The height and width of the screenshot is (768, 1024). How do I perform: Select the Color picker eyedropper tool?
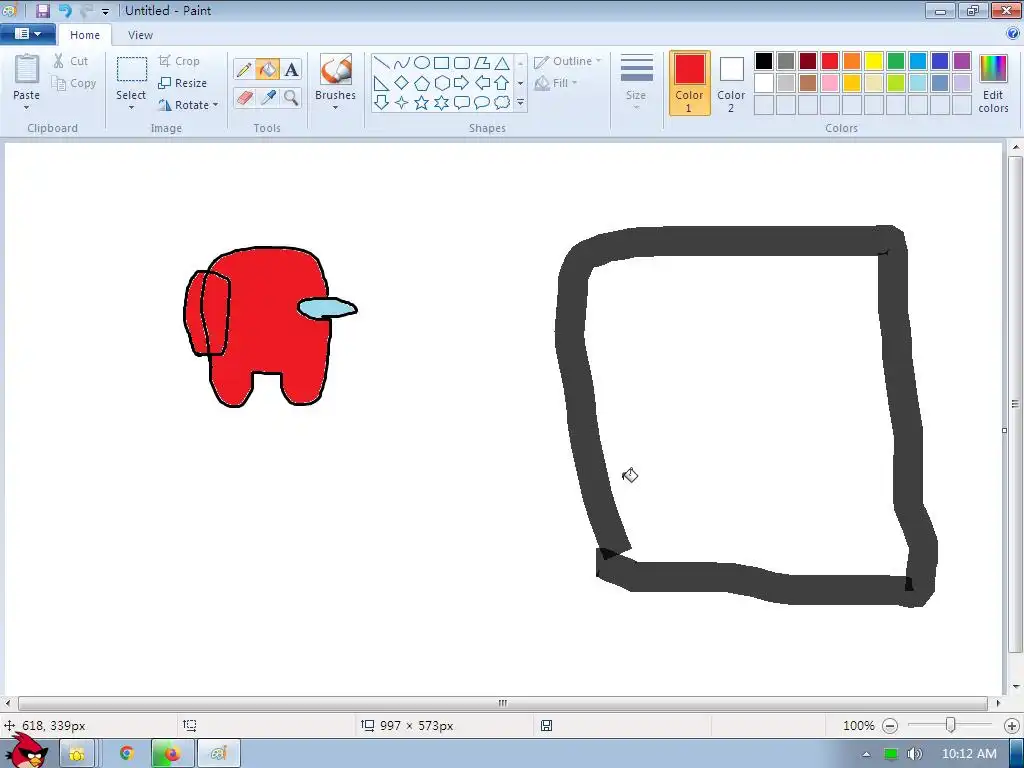click(x=268, y=98)
